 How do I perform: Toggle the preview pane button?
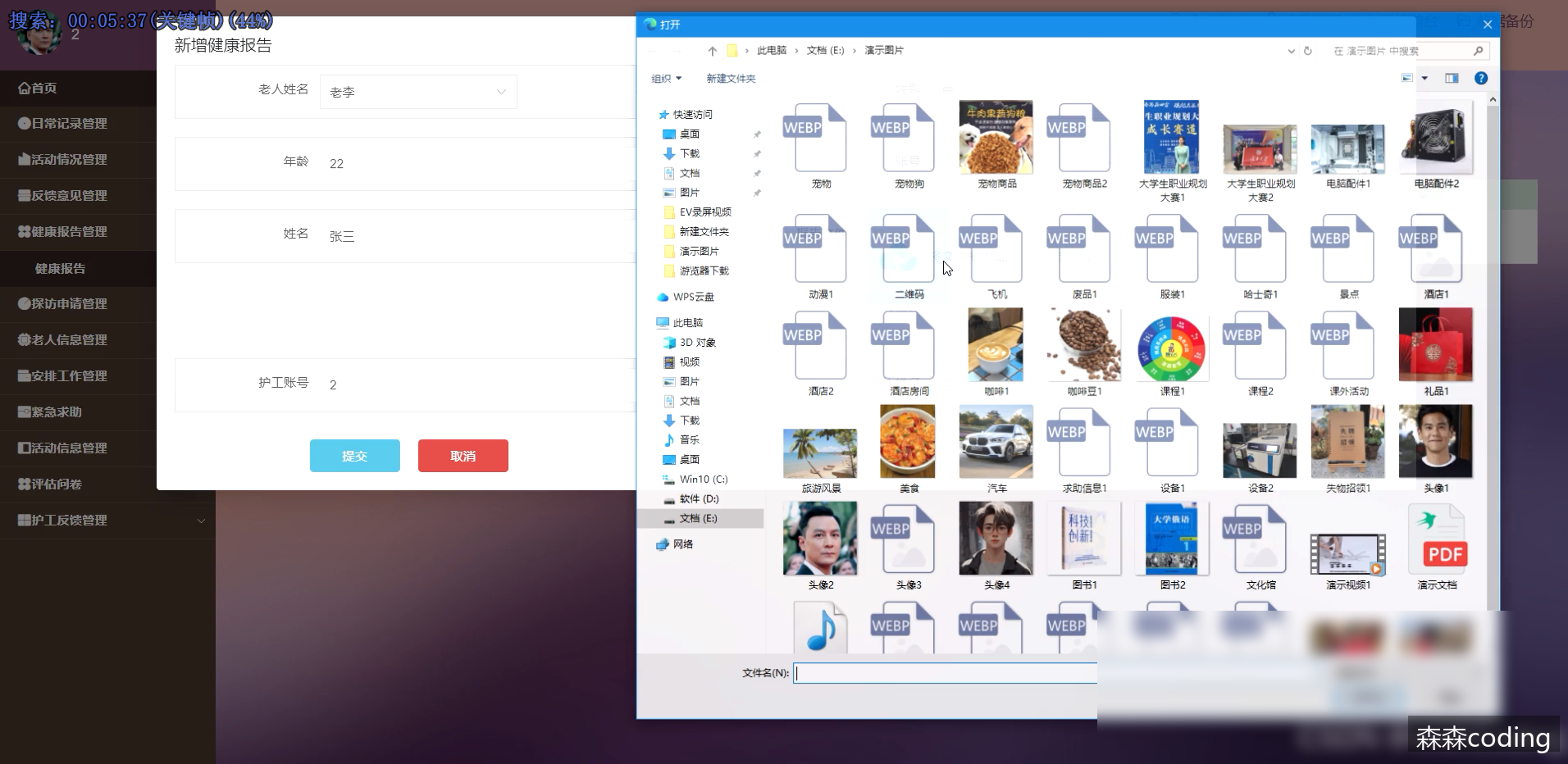pyautogui.click(x=1452, y=79)
